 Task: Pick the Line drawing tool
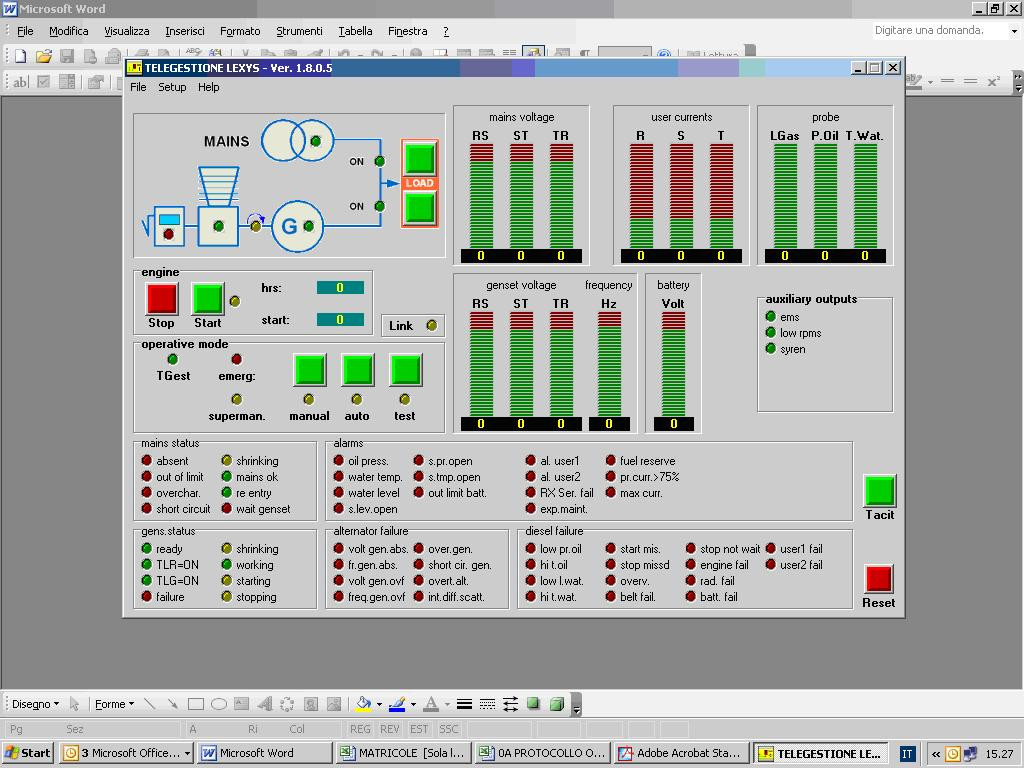(150, 704)
